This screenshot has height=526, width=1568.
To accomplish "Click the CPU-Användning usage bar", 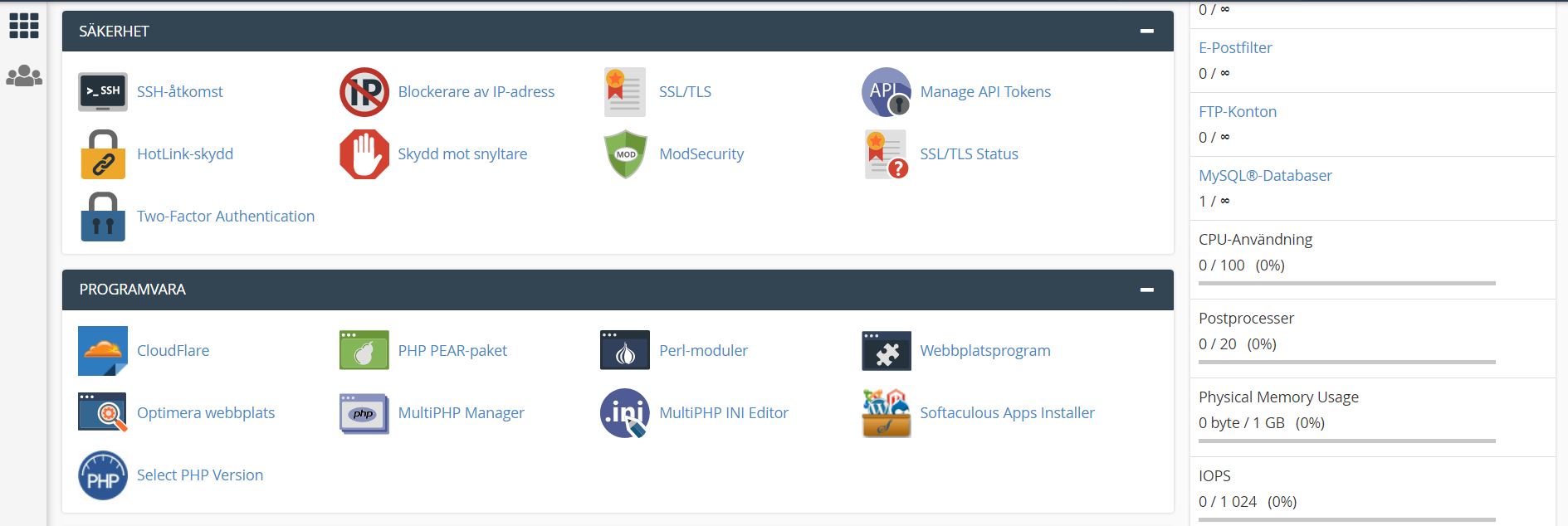I will tap(1346, 284).
